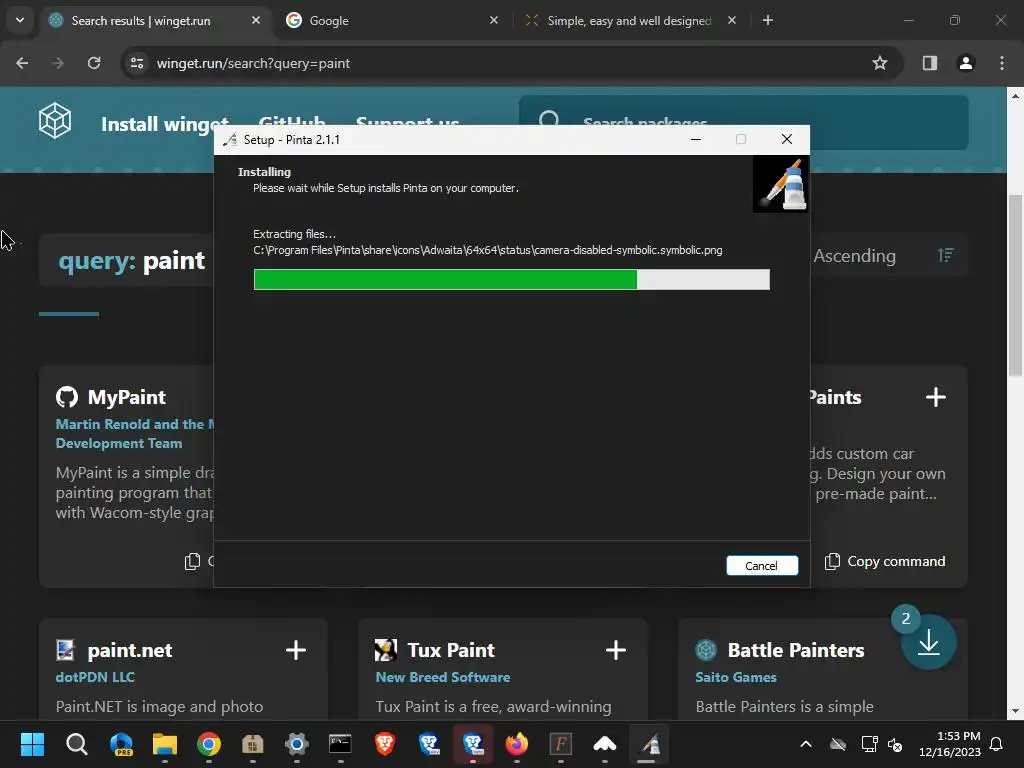The height and width of the screenshot is (768, 1024).
Task: Toggle the Ascending sort order
Action: [x=854, y=256]
